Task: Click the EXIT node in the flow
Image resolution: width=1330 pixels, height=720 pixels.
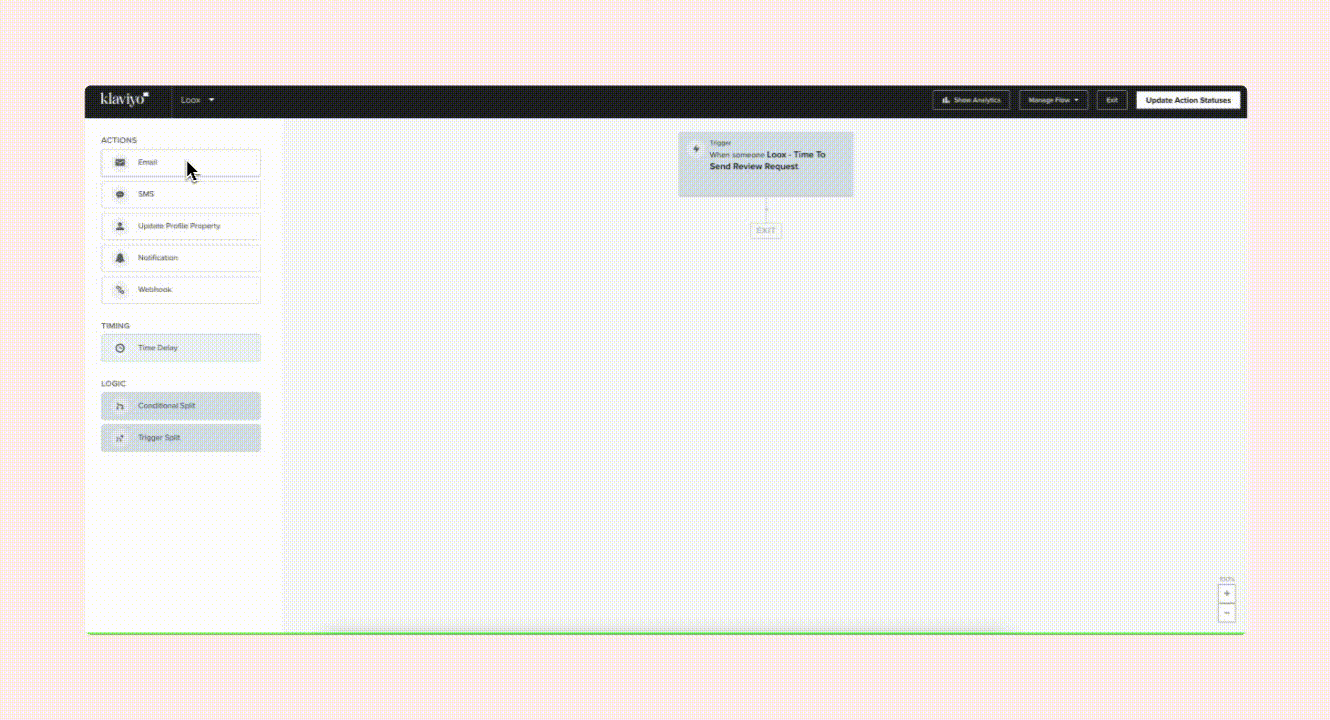Action: coord(765,231)
